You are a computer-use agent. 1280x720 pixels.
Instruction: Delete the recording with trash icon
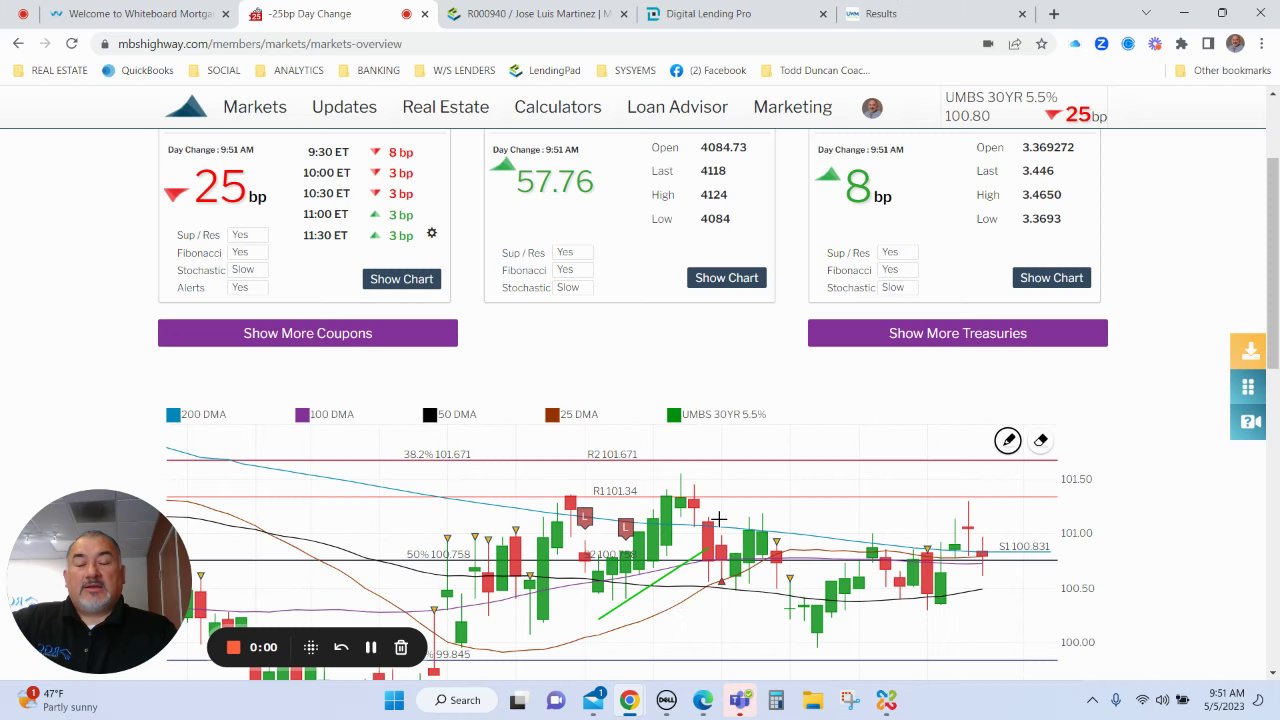pos(401,648)
